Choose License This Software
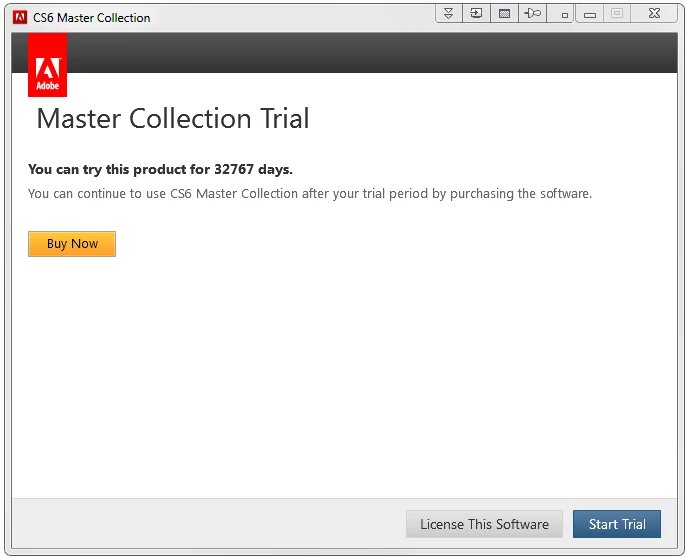 [484, 524]
